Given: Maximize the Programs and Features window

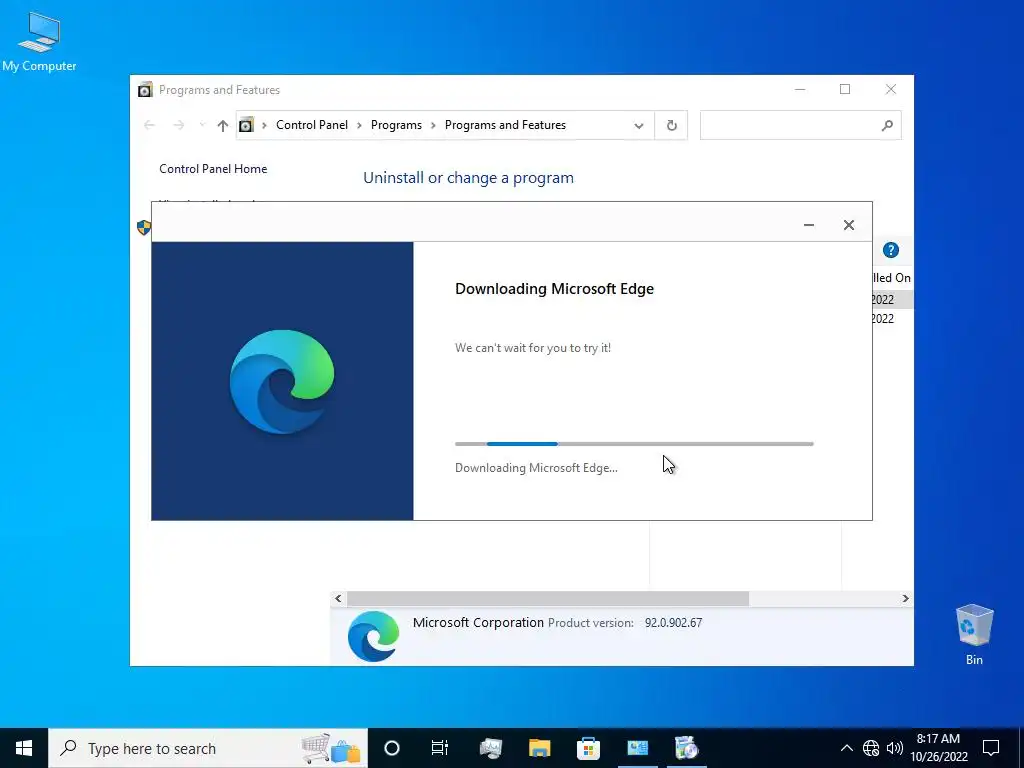Looking at the screenshot, I should click(x=845, y=89).
